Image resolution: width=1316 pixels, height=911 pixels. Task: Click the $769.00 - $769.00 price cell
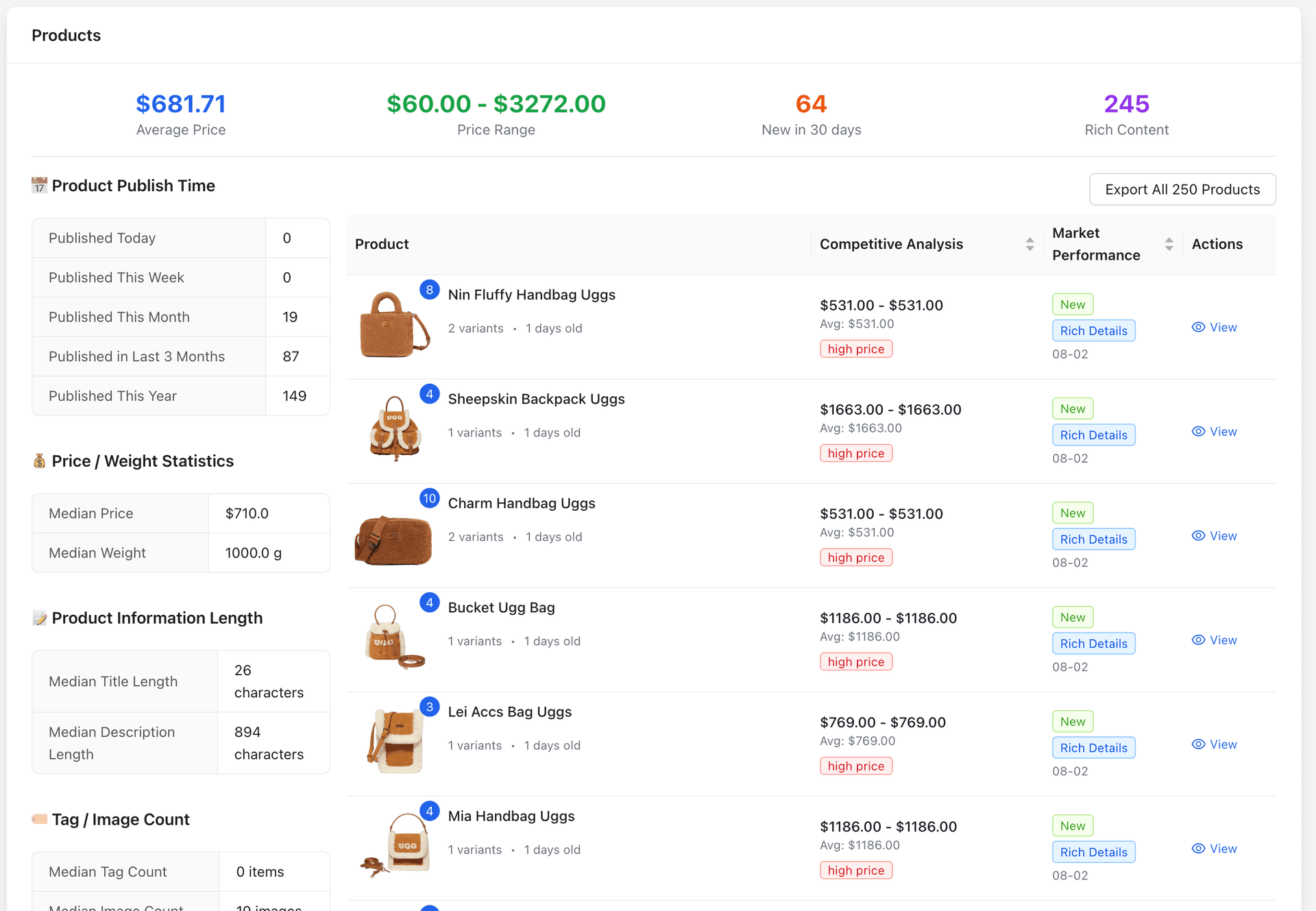tap(883, 722)
